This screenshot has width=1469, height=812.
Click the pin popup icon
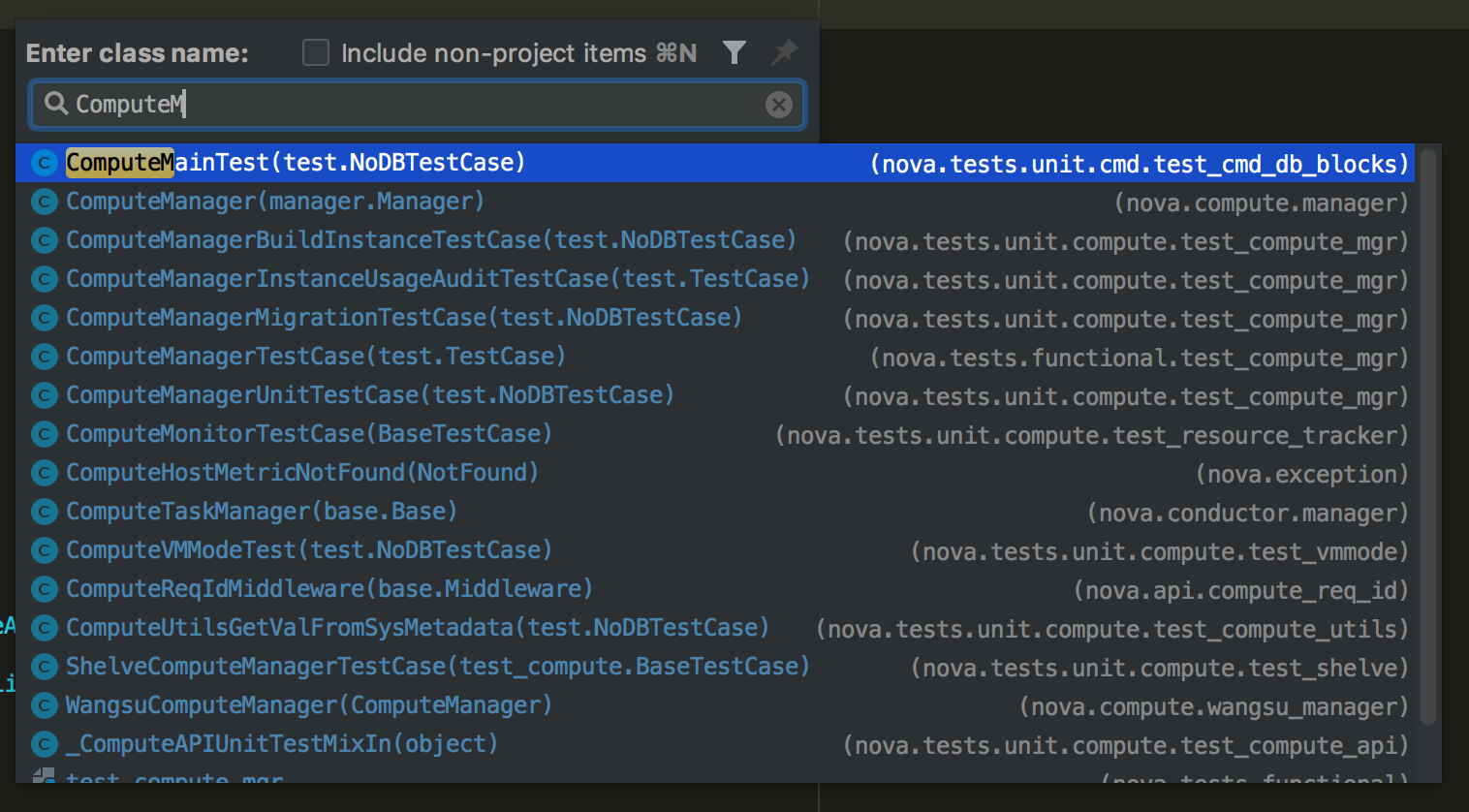[784, 52]
